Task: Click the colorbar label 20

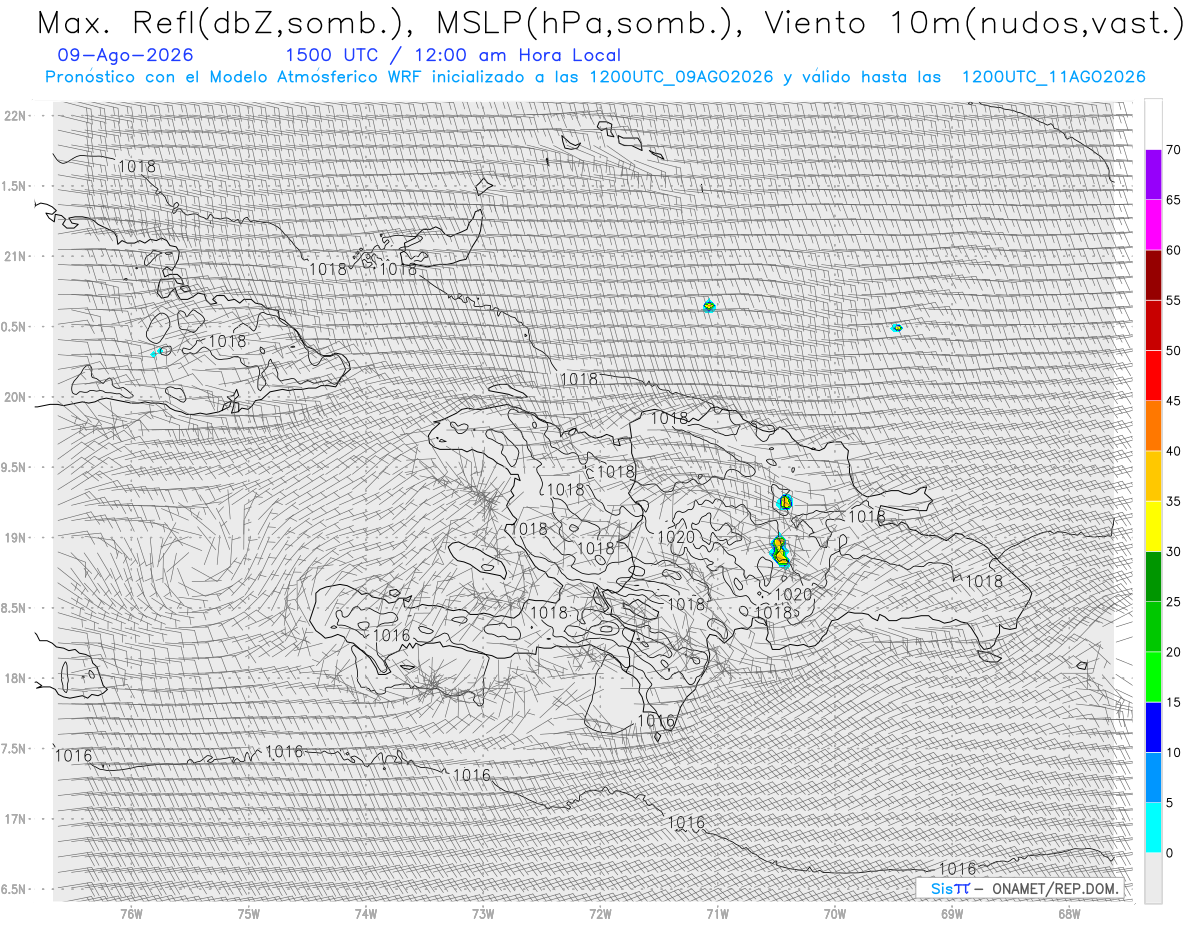Action: 1173,652
